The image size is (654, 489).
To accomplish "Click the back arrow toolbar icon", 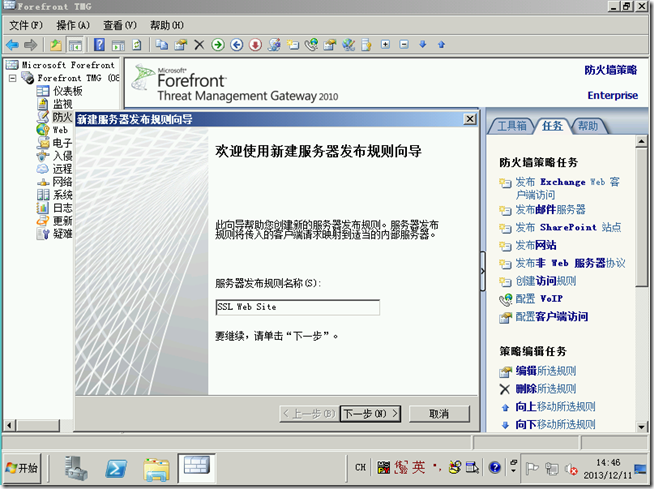I will 13,45.
